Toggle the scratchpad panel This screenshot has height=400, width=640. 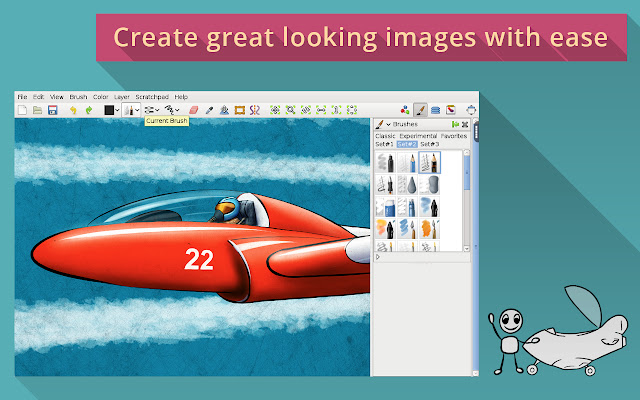click(x=451, y=109)
